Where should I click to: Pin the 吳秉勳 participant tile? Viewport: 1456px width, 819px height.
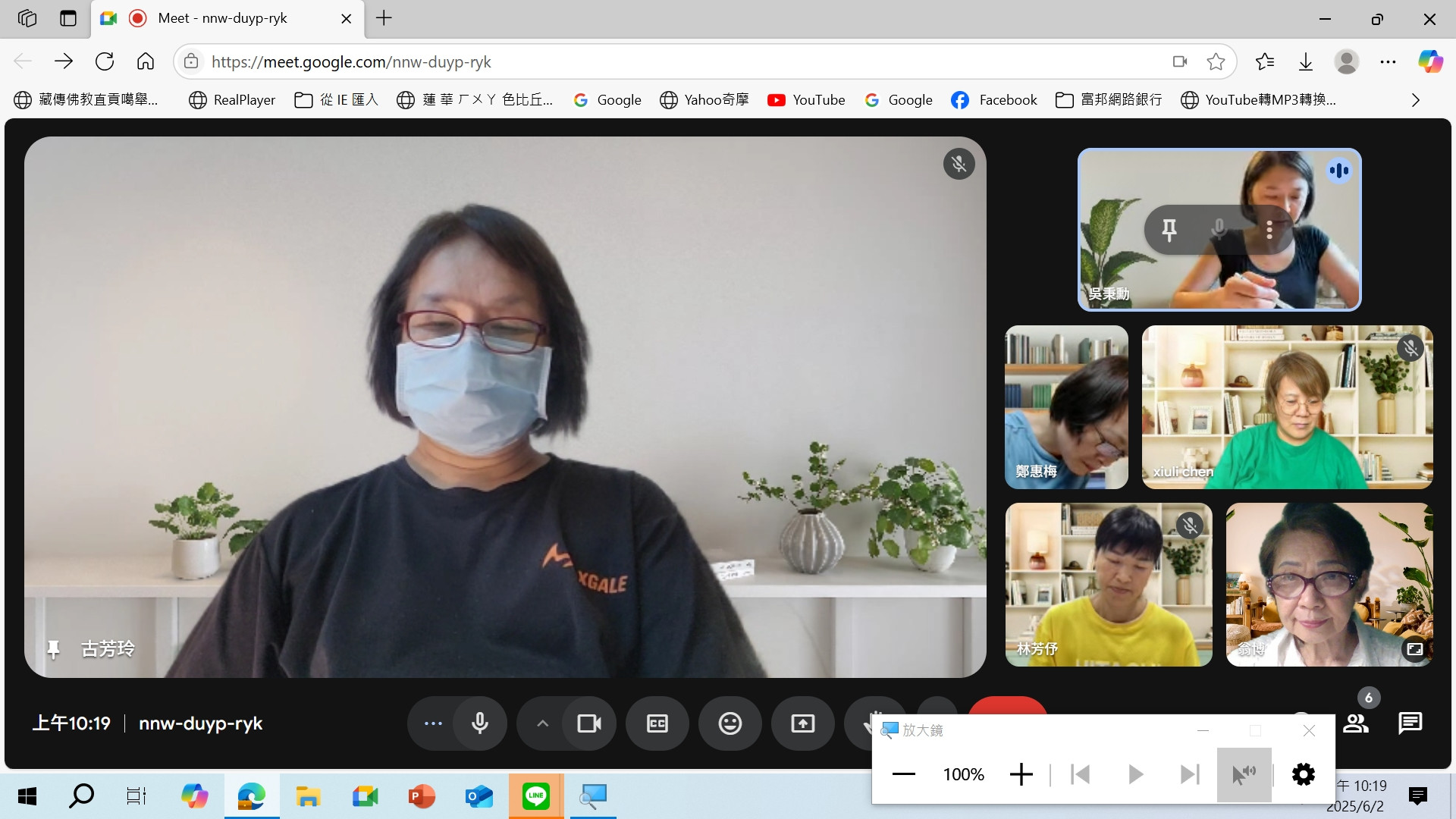1169,229
